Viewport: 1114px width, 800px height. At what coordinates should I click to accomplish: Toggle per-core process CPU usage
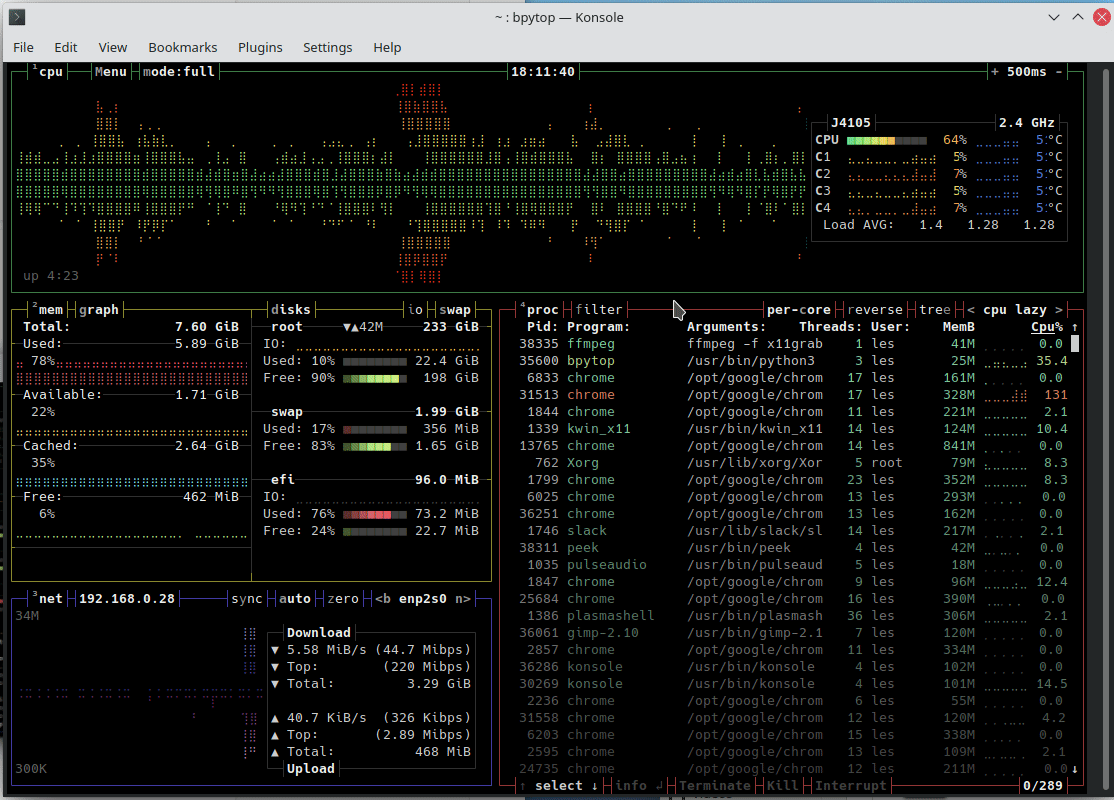tap(799, 310)
